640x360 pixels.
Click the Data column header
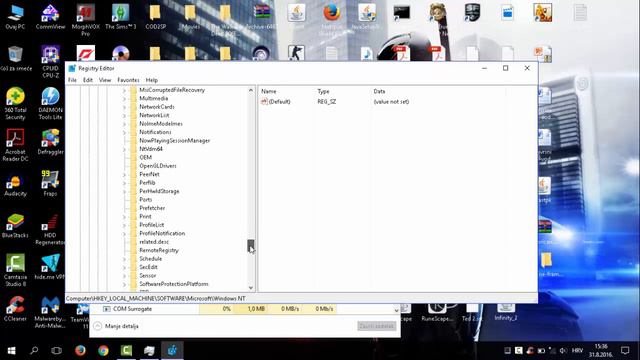(379, 91)
